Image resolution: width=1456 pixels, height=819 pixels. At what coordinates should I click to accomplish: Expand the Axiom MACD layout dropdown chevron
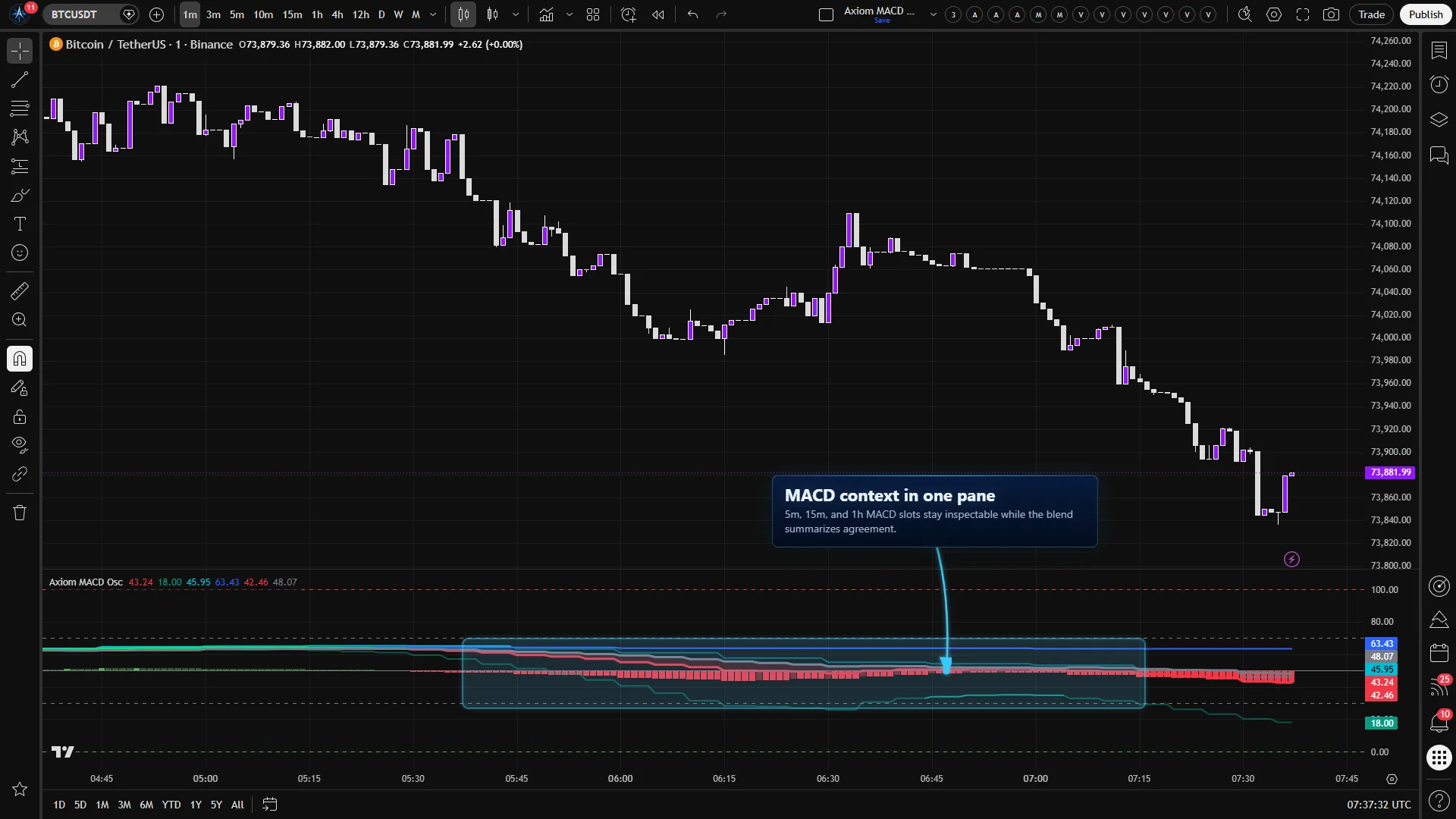pos(933,14)
